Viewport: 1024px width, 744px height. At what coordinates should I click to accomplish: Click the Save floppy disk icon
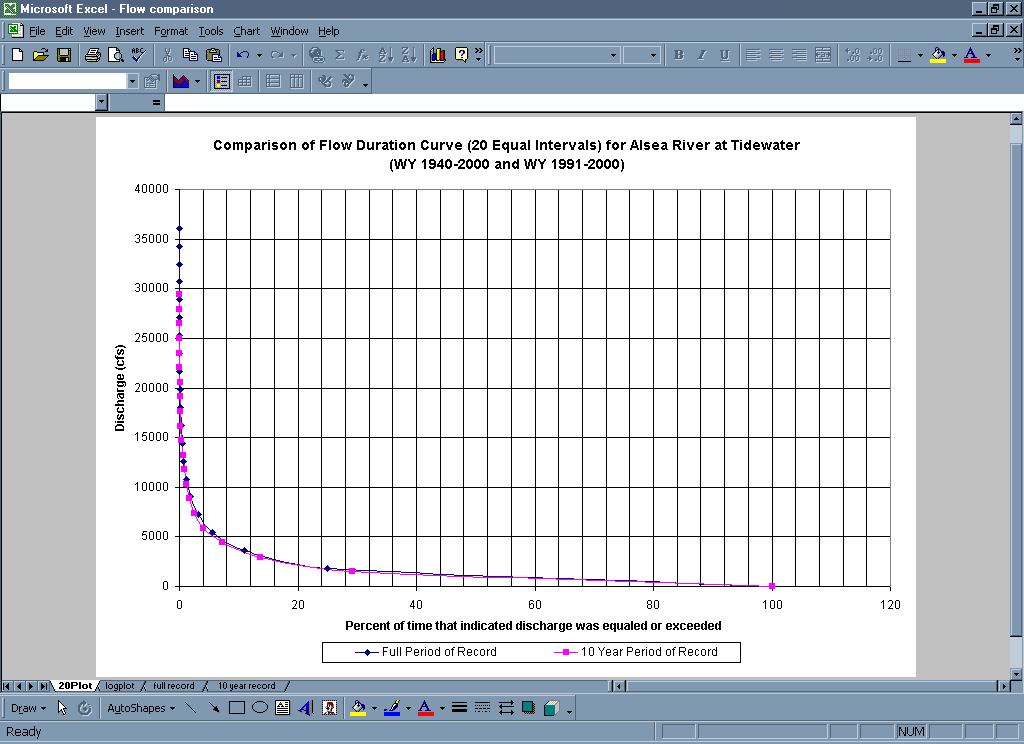pyautogui.click(x=63, y=55)
